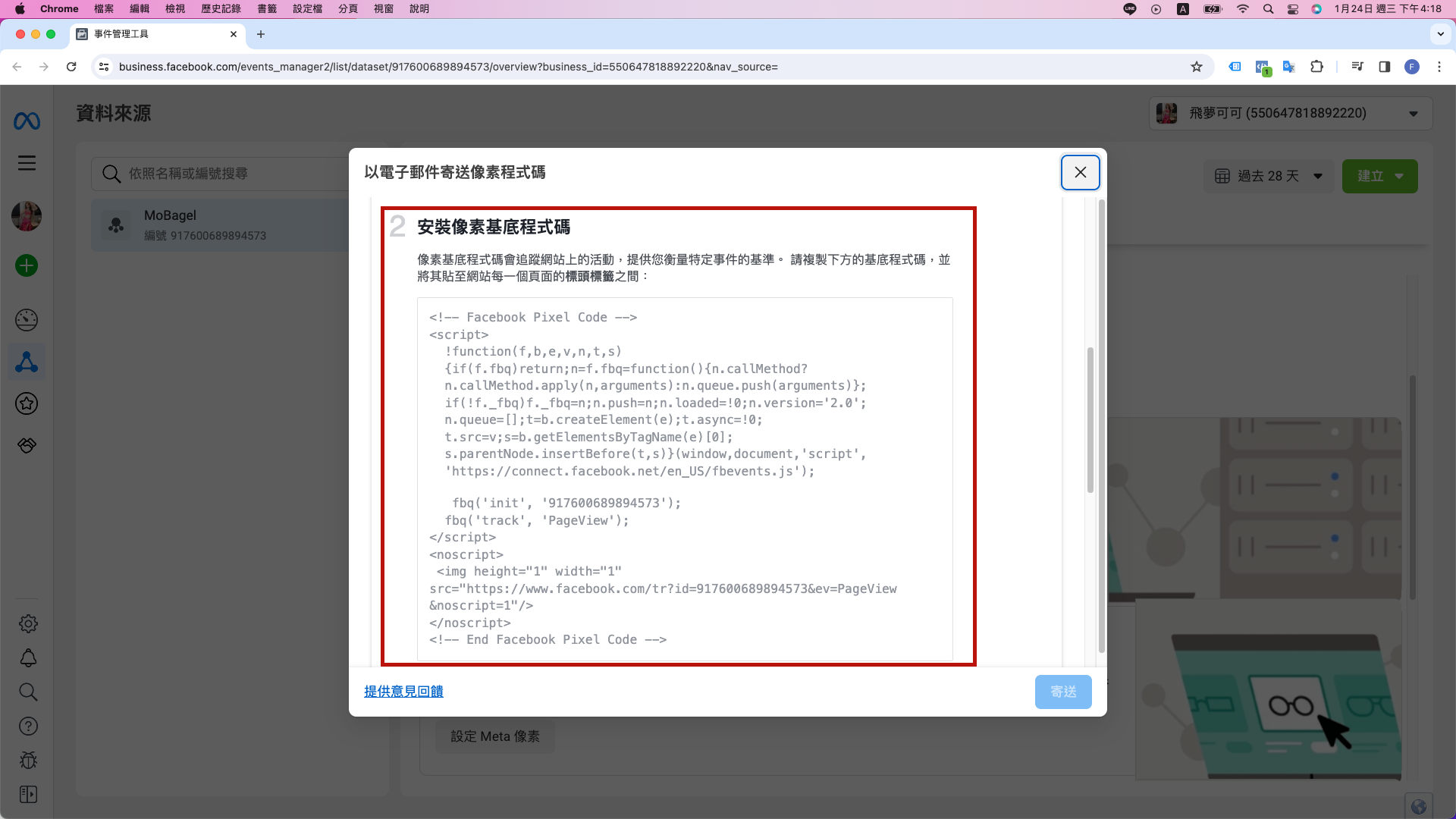Open the 檔案 menu
This screenshot has width=1456, height=819.
click(x=104, y=9)
